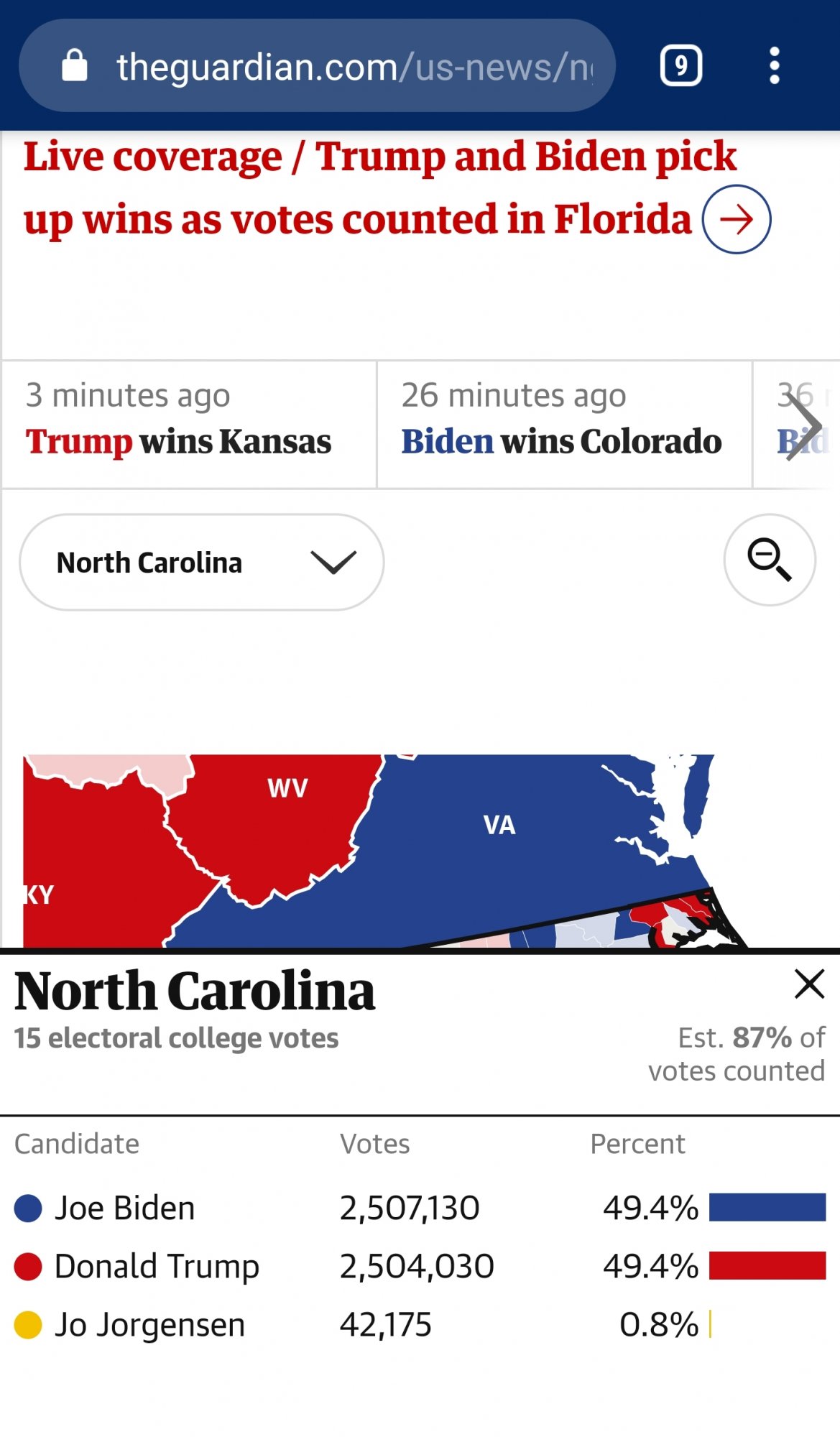Screen dimensions: 840x1437
Task: Tap the blue Joe Biden color dot
Action: tap(28, 1209)
